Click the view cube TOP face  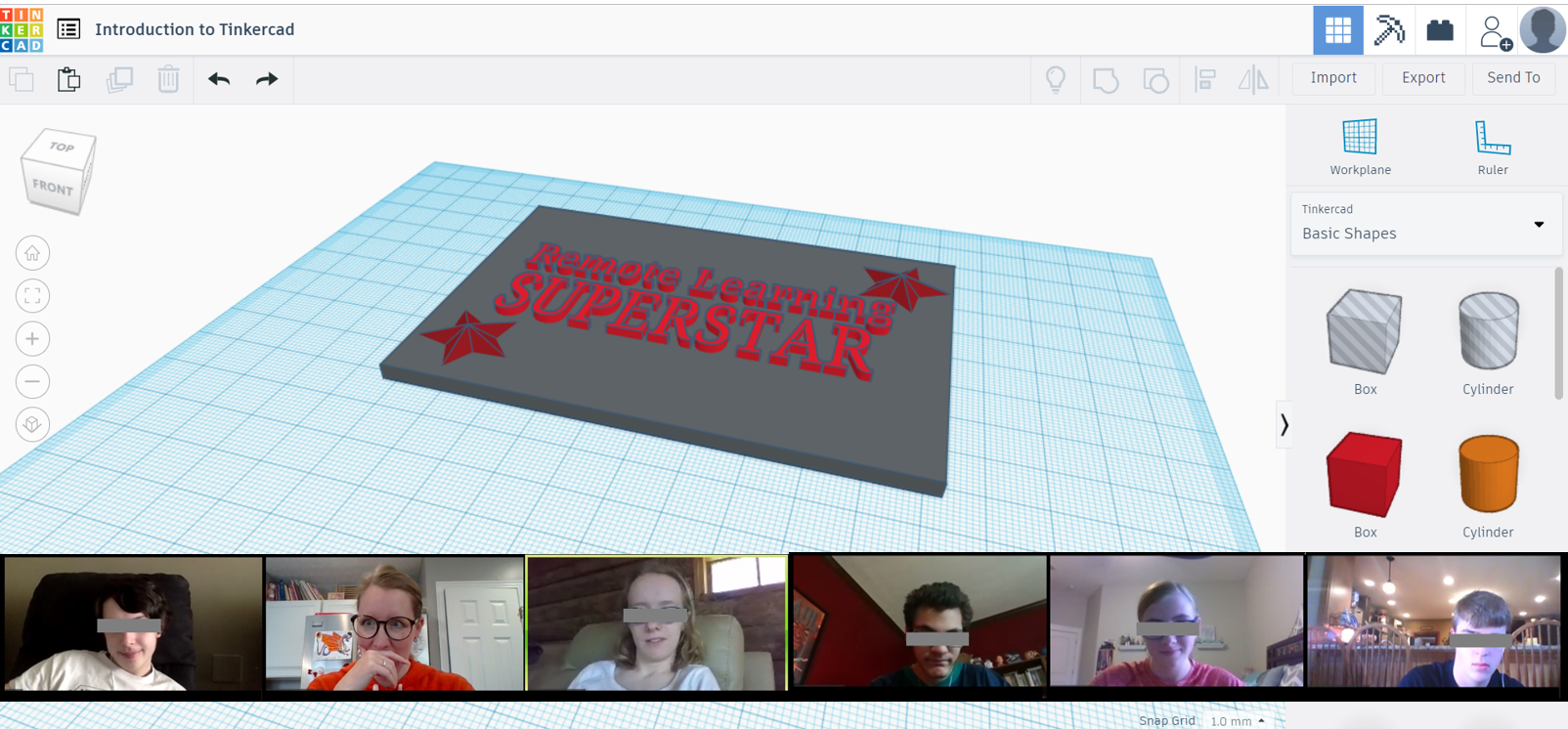(x=62, y=147)
